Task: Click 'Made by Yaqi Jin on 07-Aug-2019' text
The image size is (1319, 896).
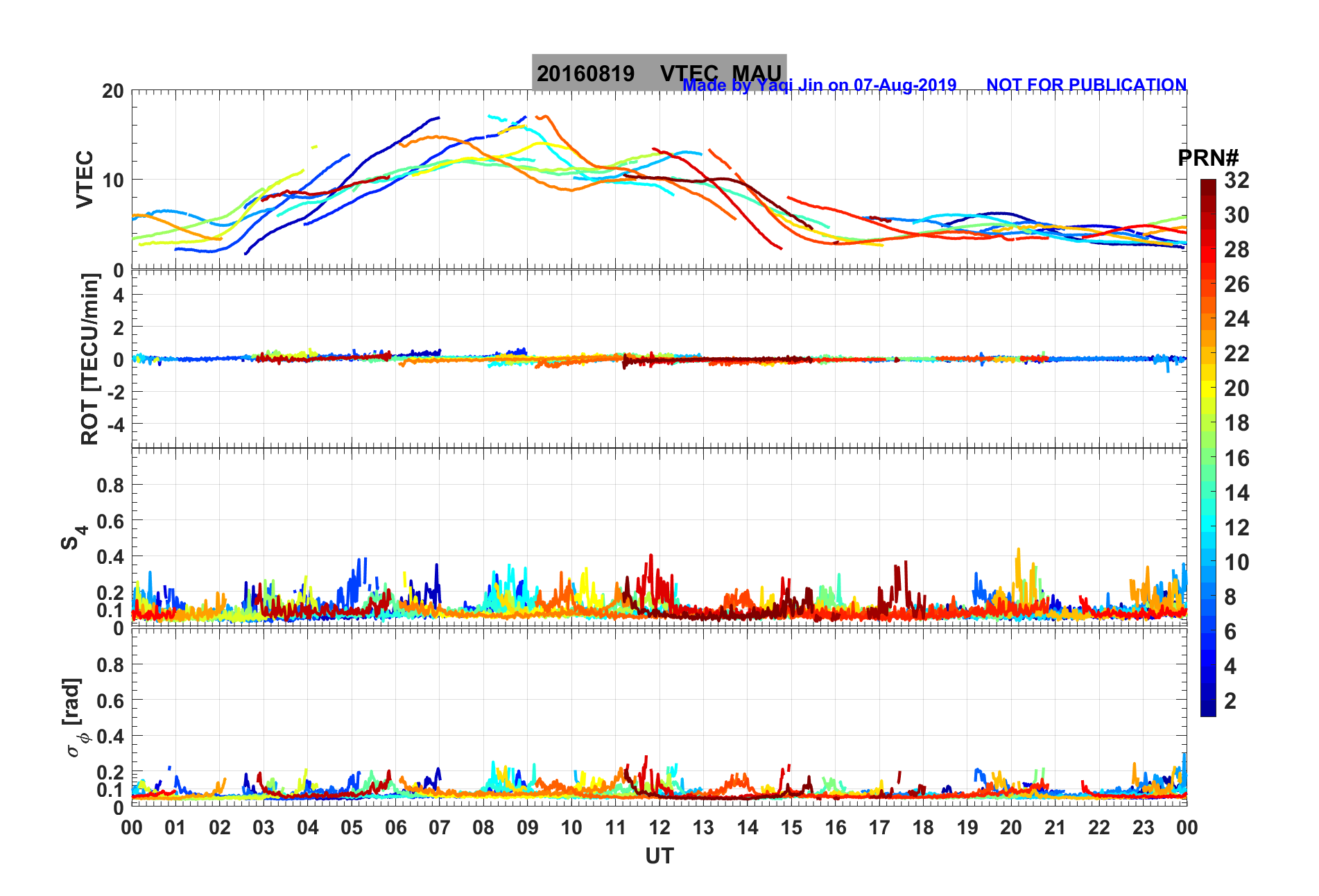Action: point(819,85)
